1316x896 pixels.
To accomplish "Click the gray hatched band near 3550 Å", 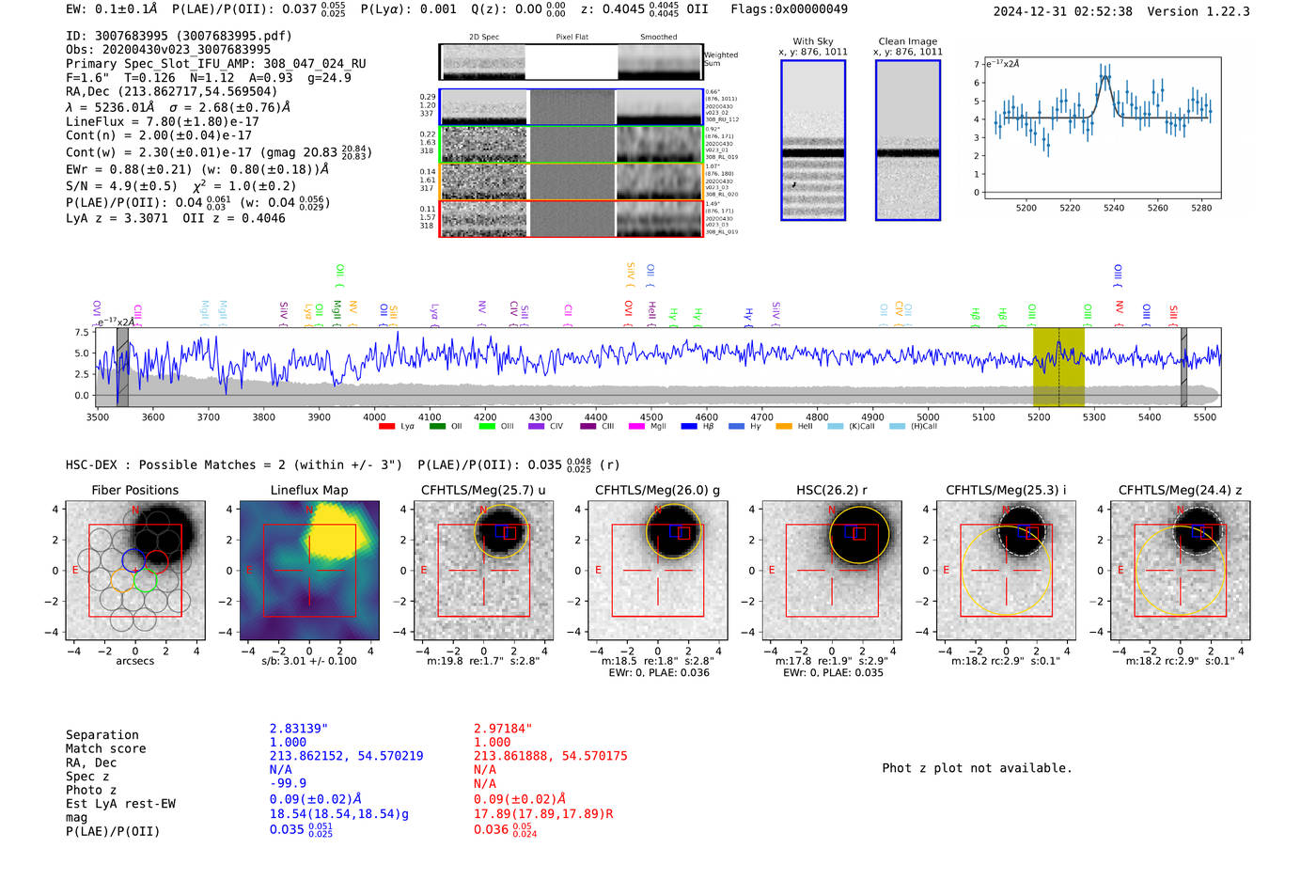I will 122,367.
